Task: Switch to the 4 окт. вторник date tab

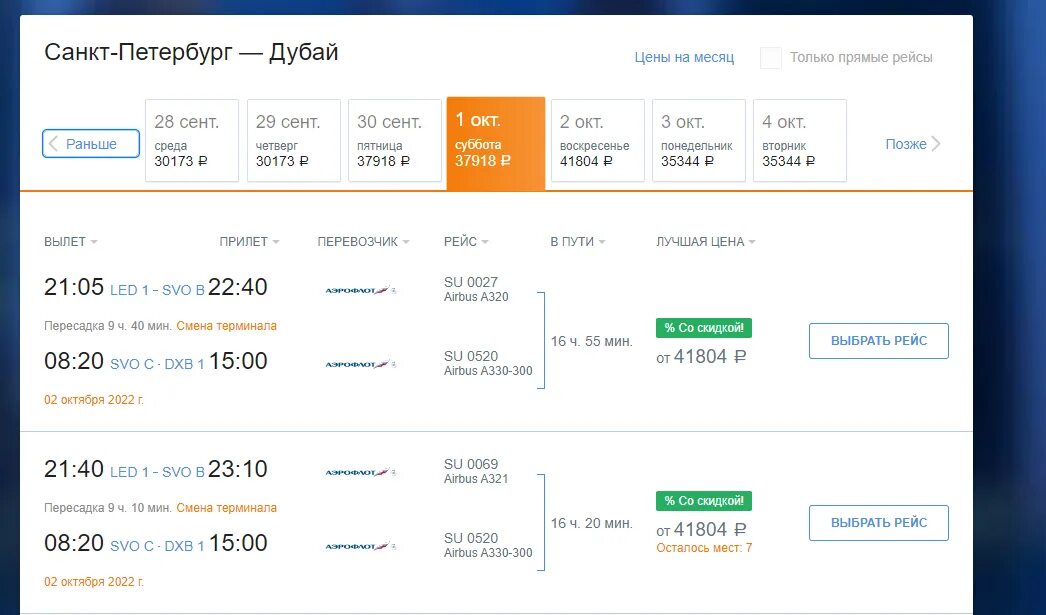Action: [x=800, y=140]
